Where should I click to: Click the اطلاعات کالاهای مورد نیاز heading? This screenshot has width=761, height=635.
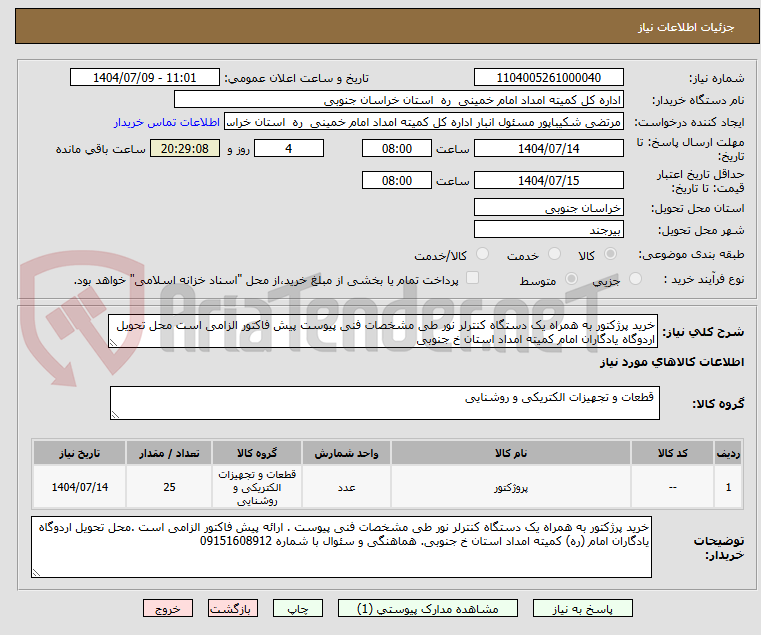coord(672,362)
